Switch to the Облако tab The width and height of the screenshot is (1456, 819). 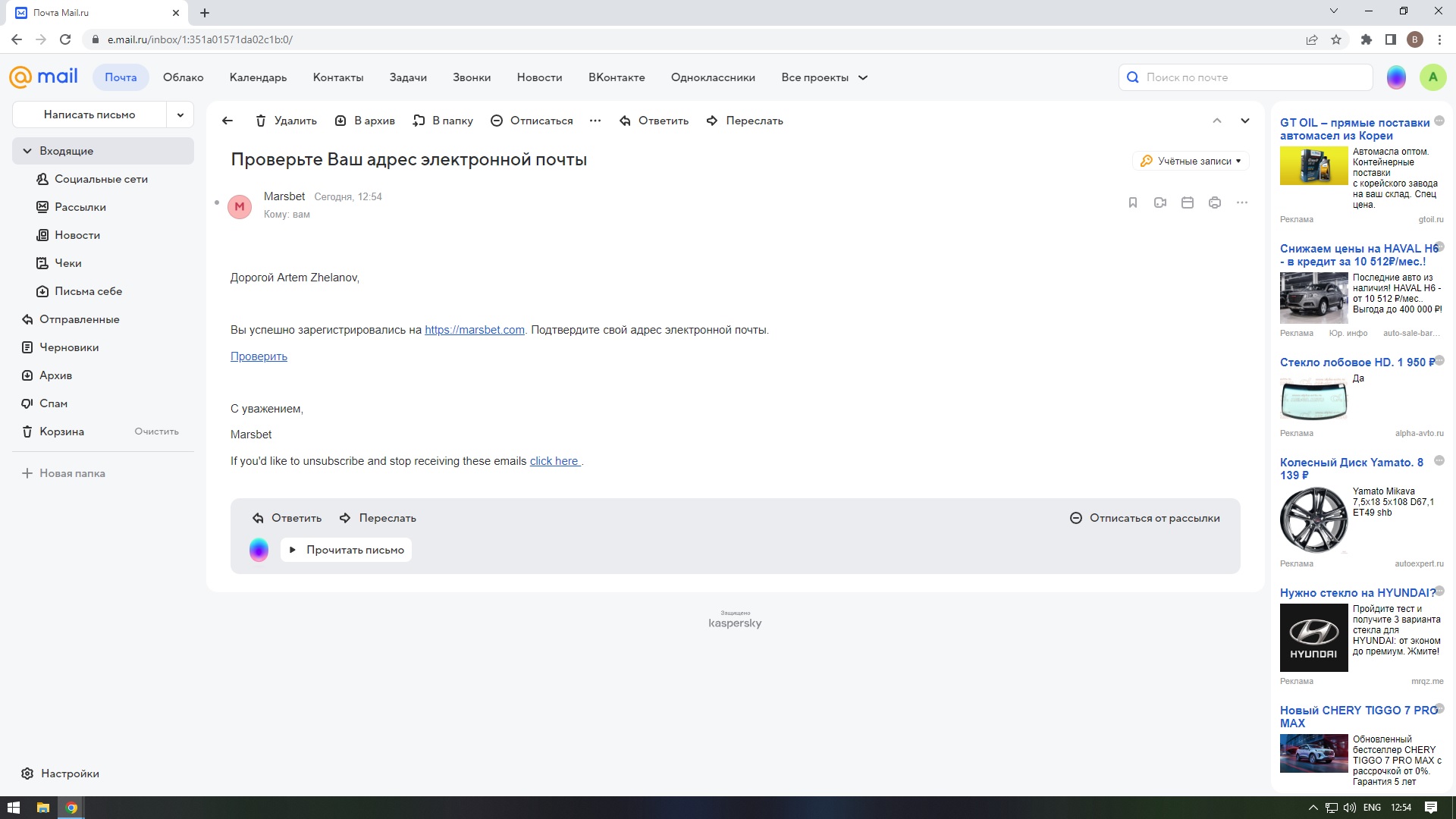(183, 77)
